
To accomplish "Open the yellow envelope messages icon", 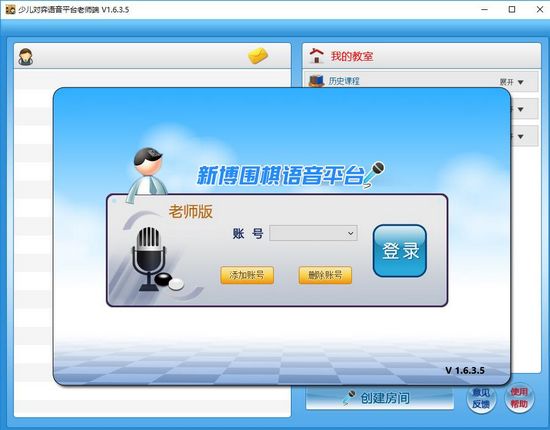I will pos(258,55).
